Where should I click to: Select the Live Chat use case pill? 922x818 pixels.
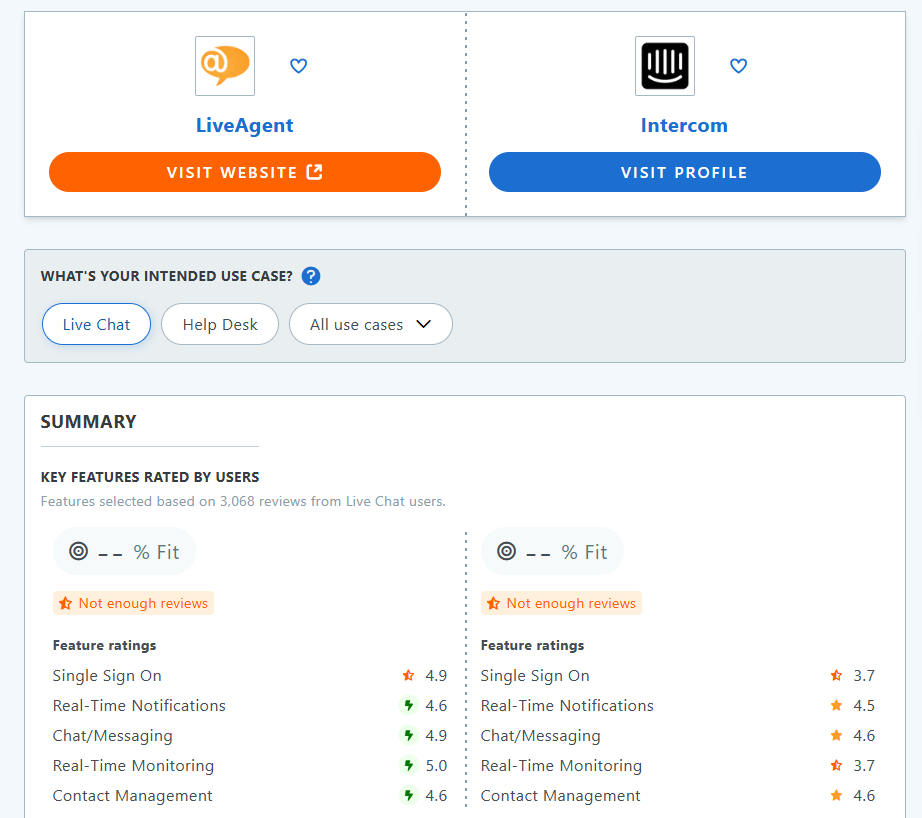(96, 324)
